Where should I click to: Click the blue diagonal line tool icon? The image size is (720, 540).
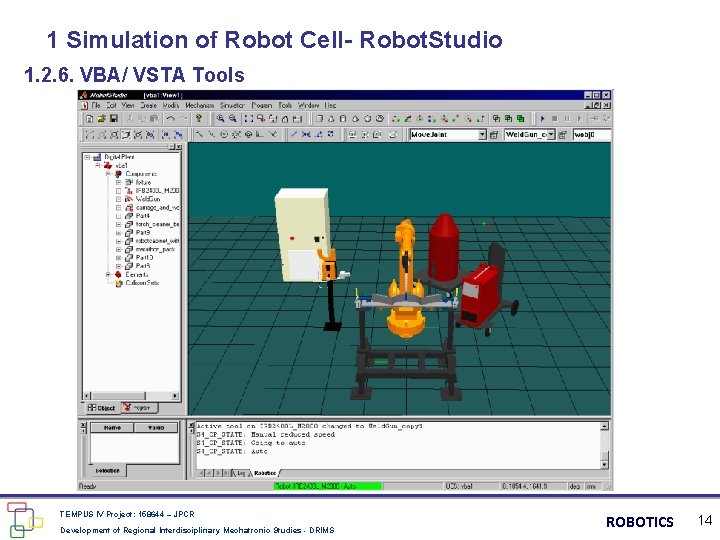tap(294, 135)
